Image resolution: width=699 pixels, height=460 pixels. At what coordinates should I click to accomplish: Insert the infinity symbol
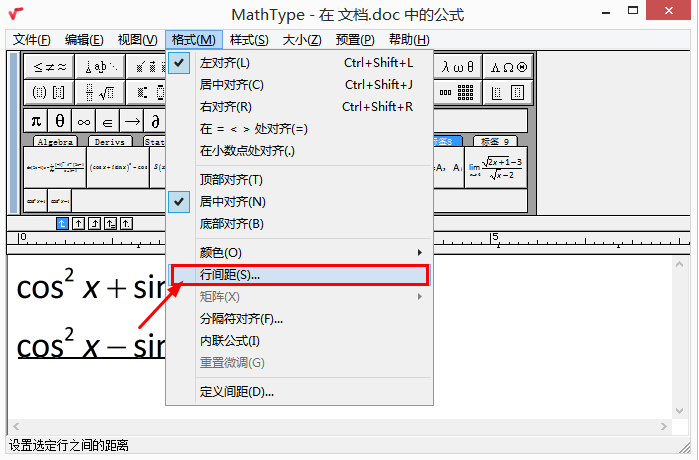pos(83,121)
